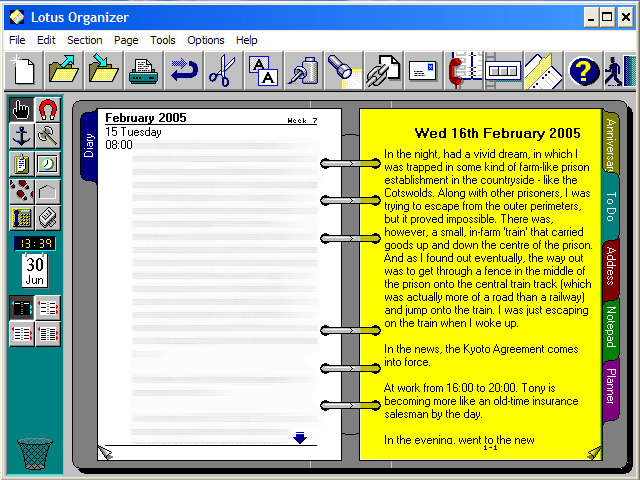The width and height of the screenshot is (640, 480).
Task: Click the chain link document icon
Action: point(384,71)
